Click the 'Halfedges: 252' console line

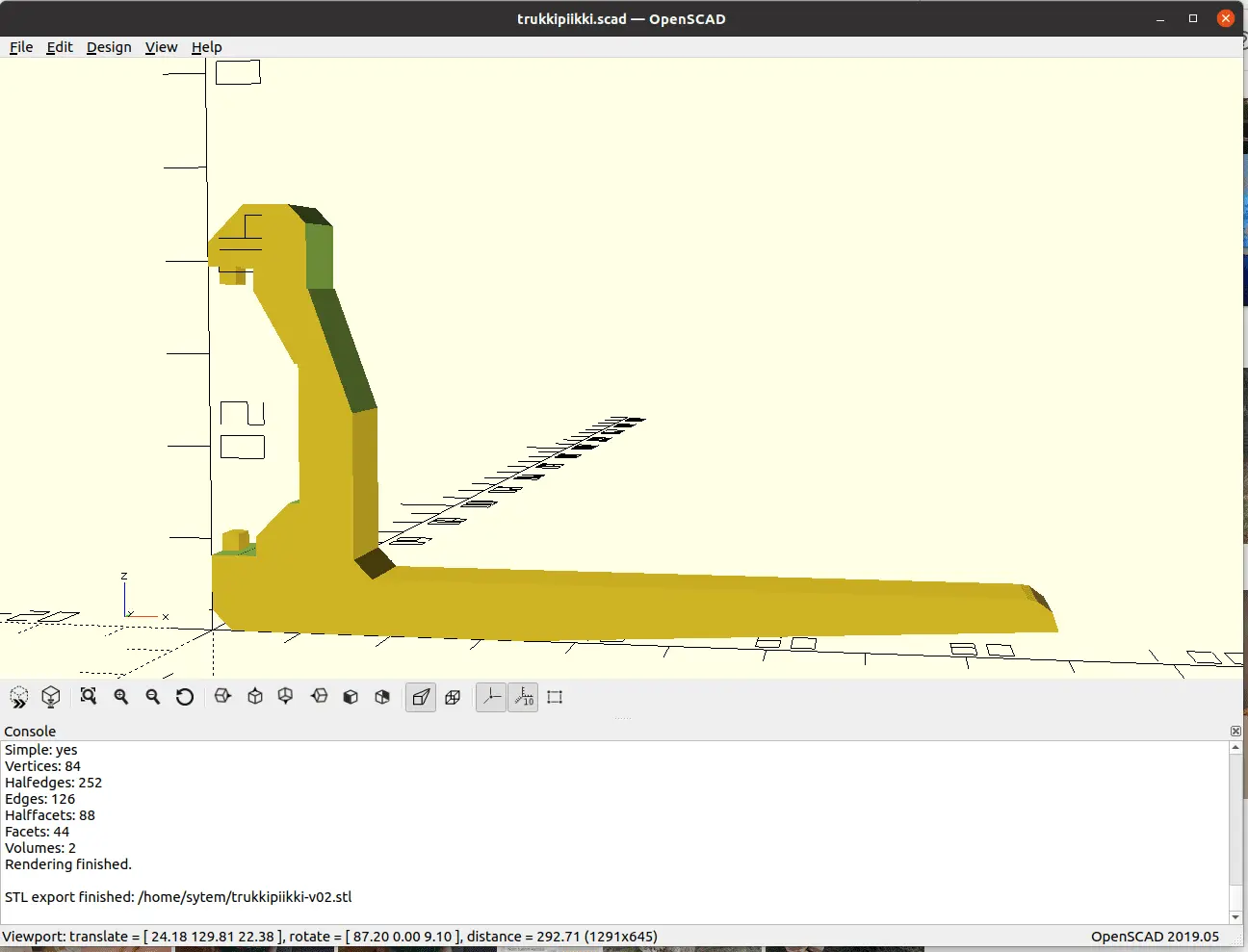pyautogui.click(x=53, y=783)
